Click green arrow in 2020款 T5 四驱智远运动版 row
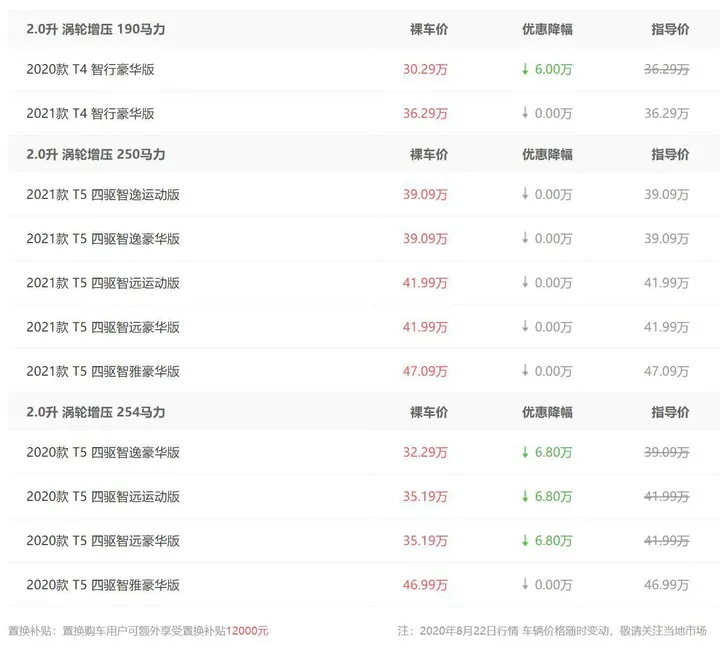This screenshot has width=720, height=655. coord(525,496)
